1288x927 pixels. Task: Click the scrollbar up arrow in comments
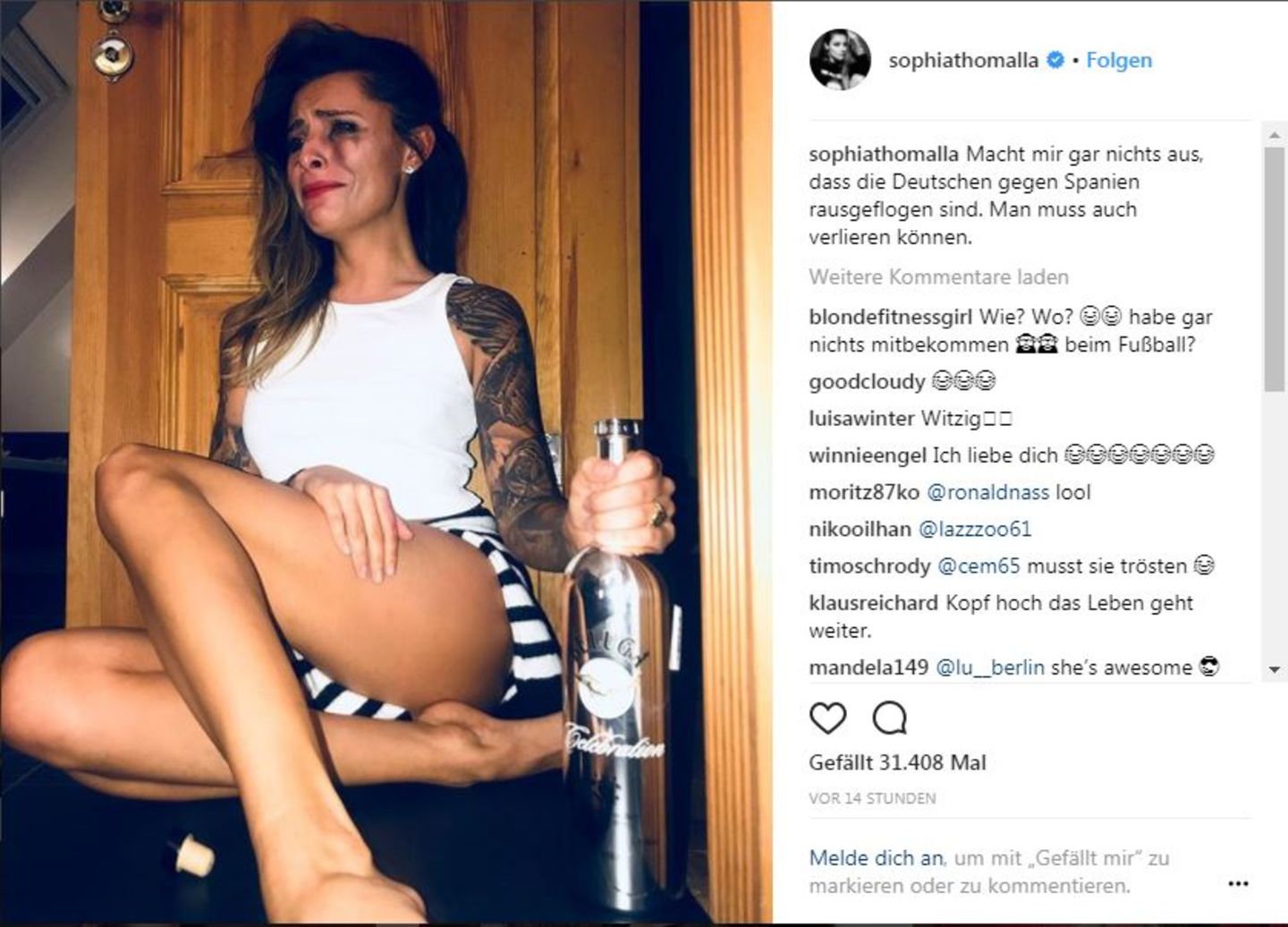1274,134
